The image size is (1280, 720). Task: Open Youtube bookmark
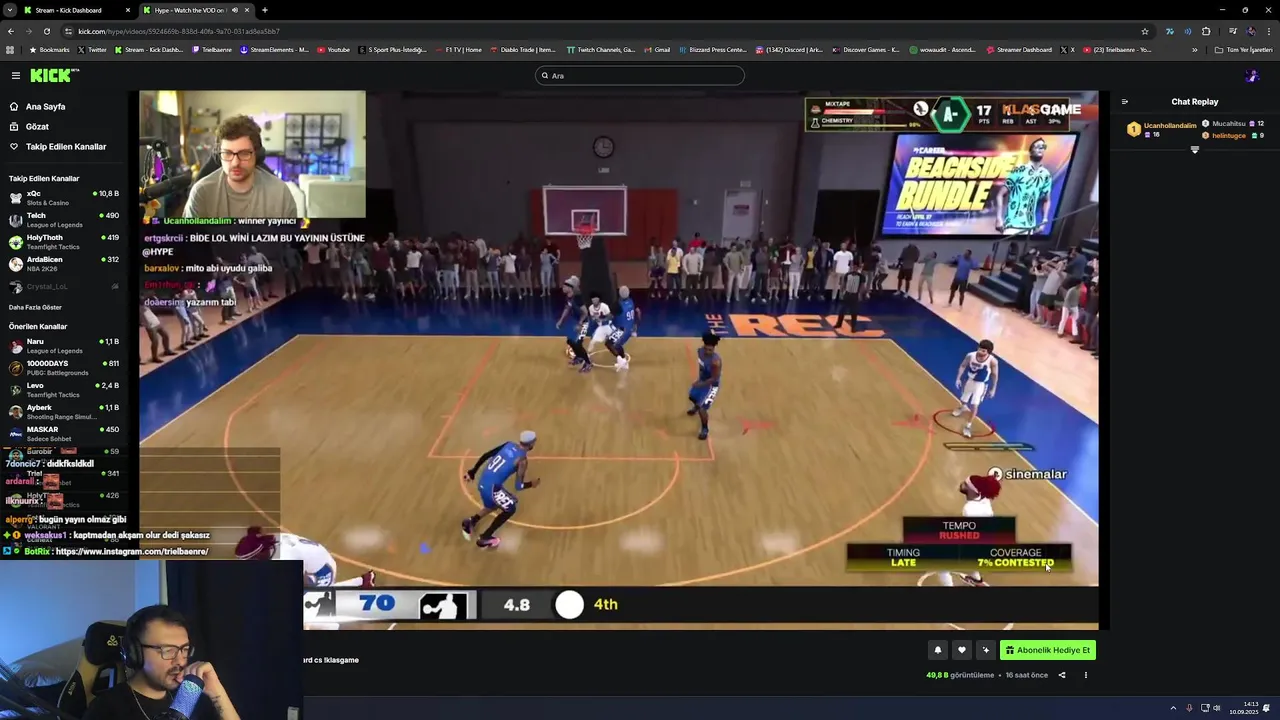tap(334, 49)
